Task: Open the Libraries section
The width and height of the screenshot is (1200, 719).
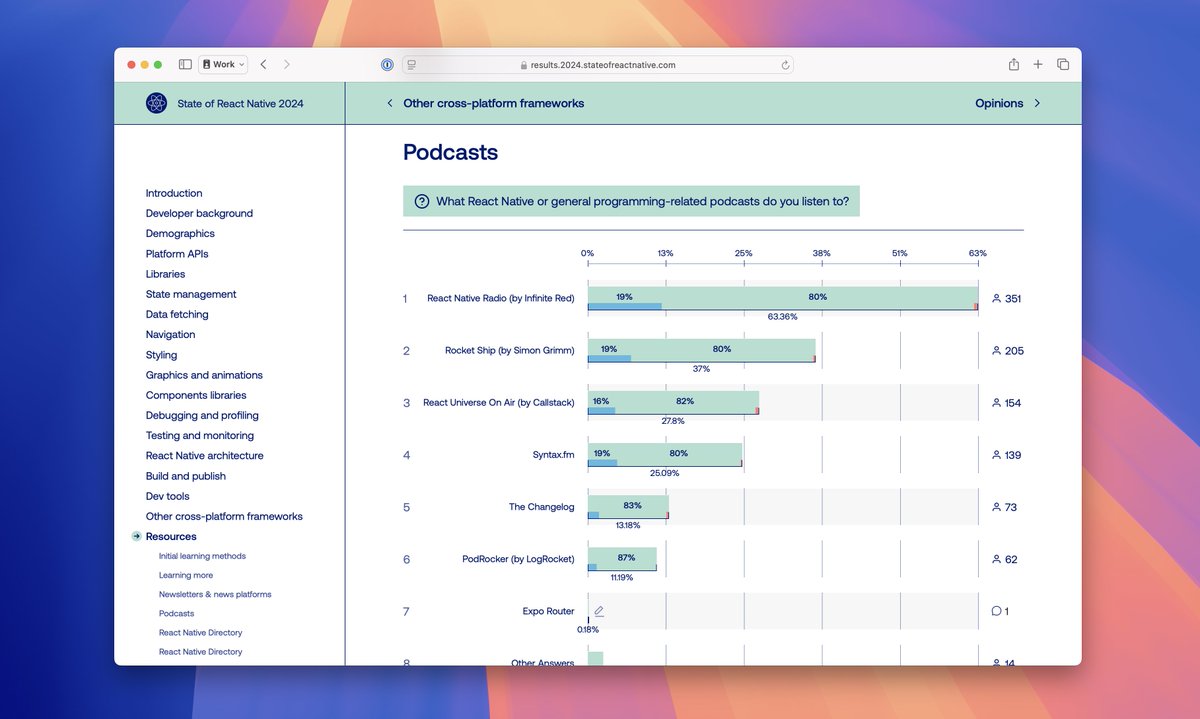Action: click(x=165, y=274)
